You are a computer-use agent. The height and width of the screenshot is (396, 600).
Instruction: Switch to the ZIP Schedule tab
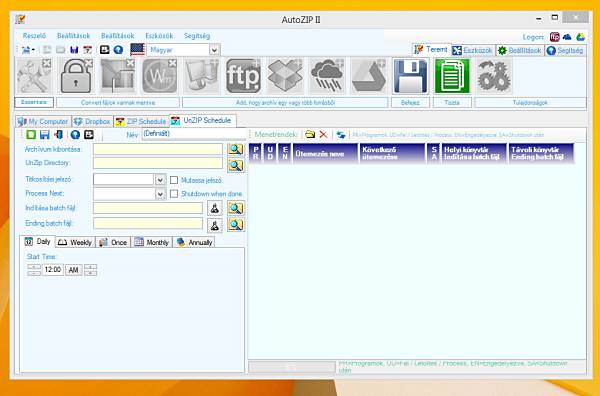click(x=141, y=121)
